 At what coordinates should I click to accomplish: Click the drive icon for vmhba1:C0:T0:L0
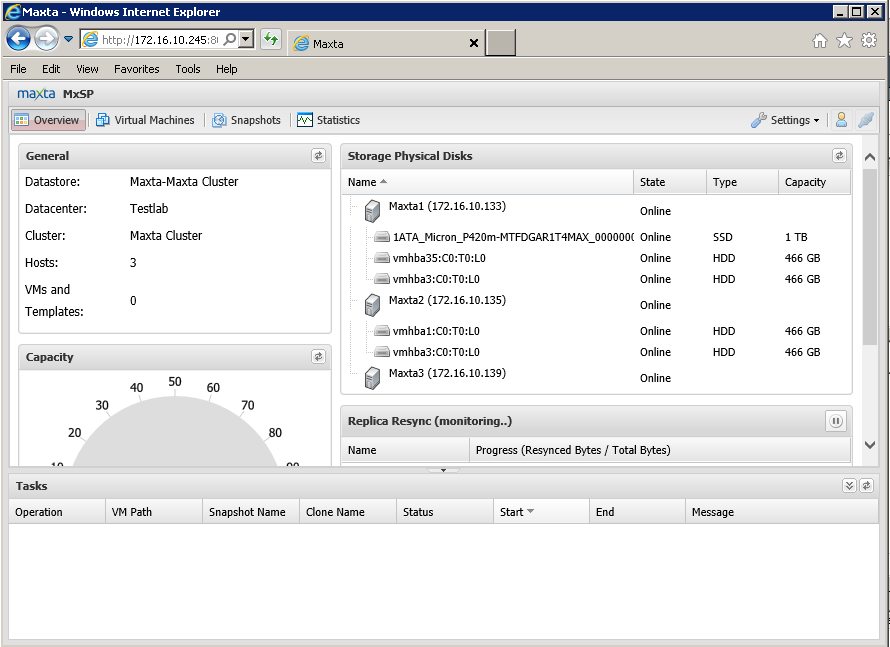click(383, 331)
